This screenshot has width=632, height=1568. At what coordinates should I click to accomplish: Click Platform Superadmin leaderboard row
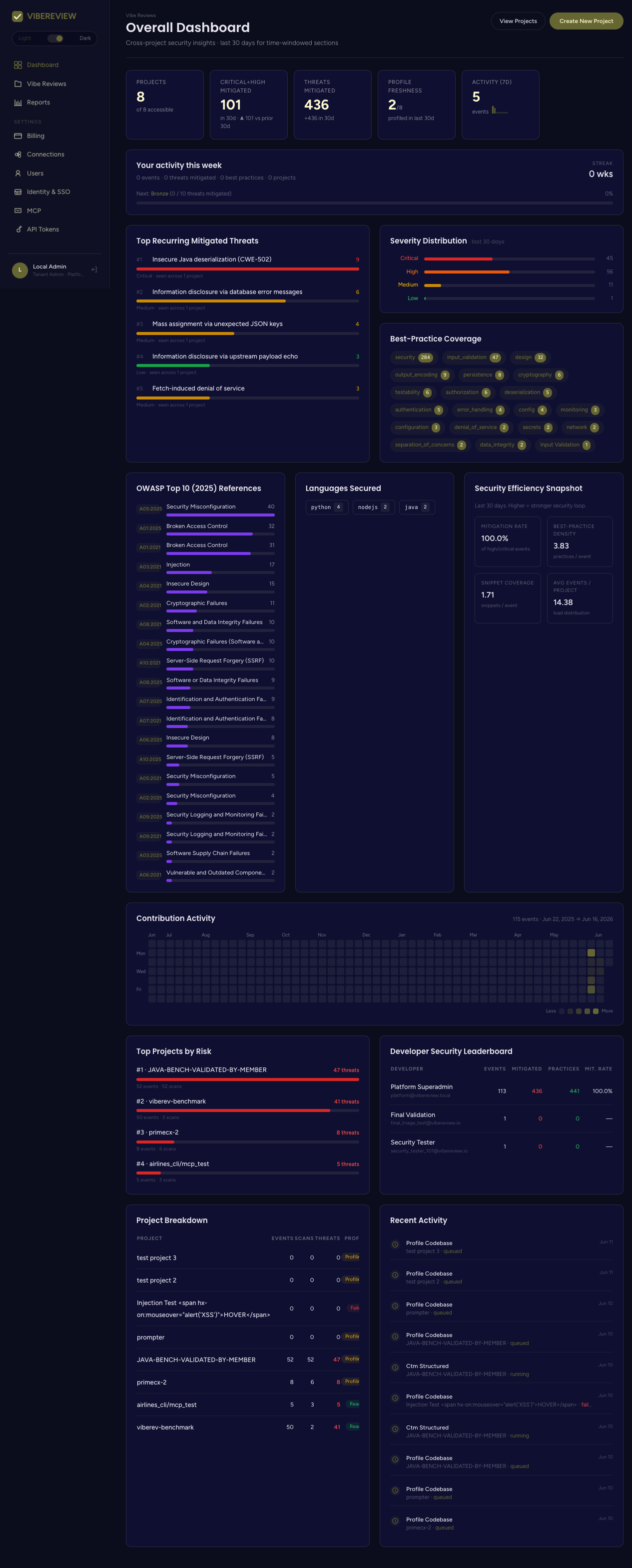501,1091
